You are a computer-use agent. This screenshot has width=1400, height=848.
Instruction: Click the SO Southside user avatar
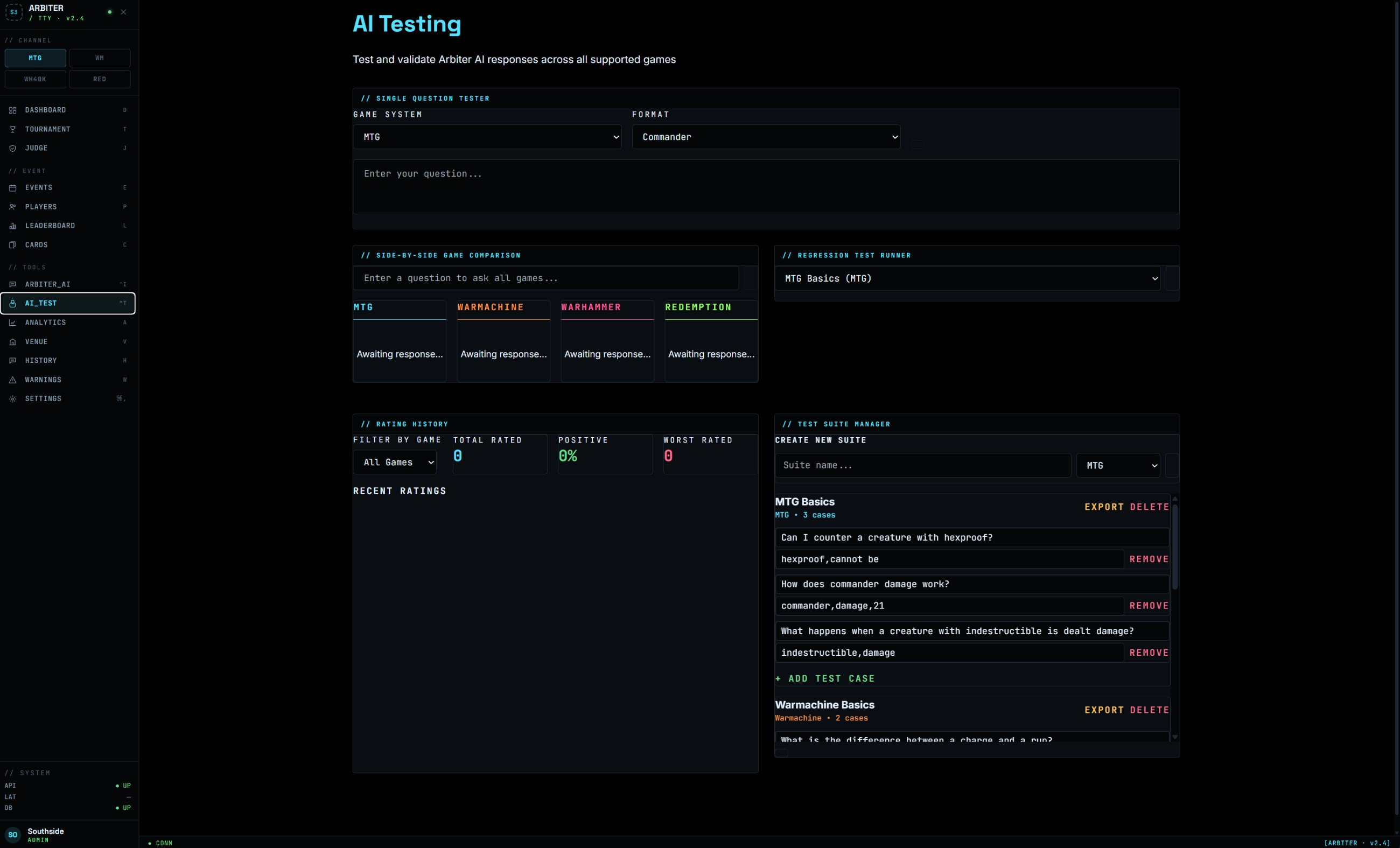click(12, 835)
